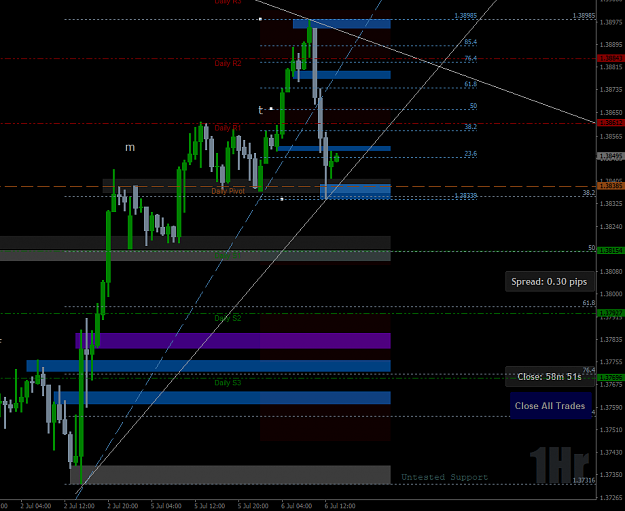Select the 6 Jul 04:00 time label
The width and height of the screenshot is (625, 511).
297,506
